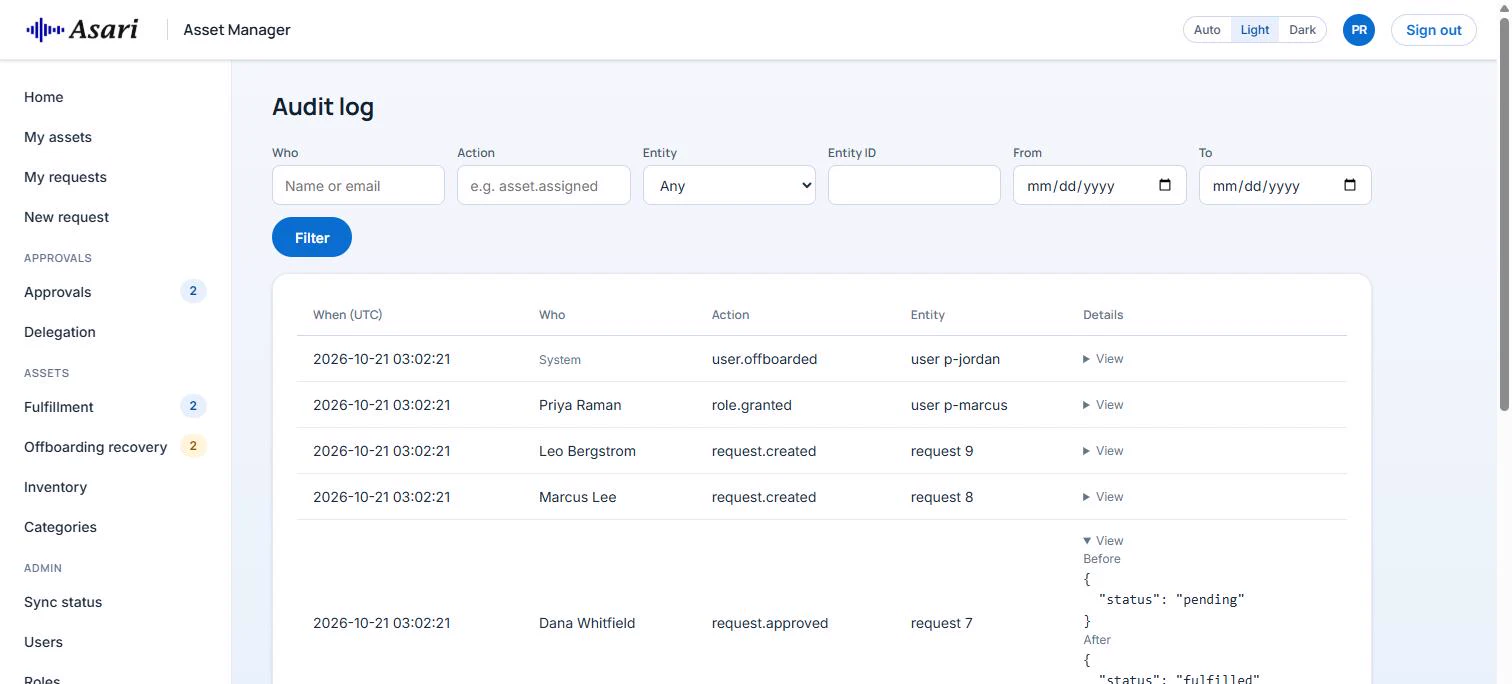Screen dimensions: 1512x684
Task: Open Users admin page
Action: [x=43, y=642]
